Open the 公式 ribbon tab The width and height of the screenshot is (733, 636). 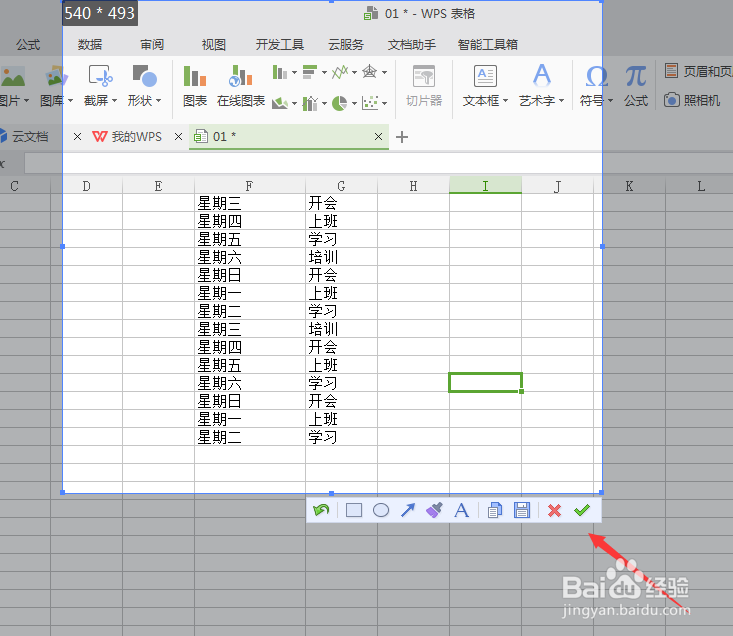[28, 45]
